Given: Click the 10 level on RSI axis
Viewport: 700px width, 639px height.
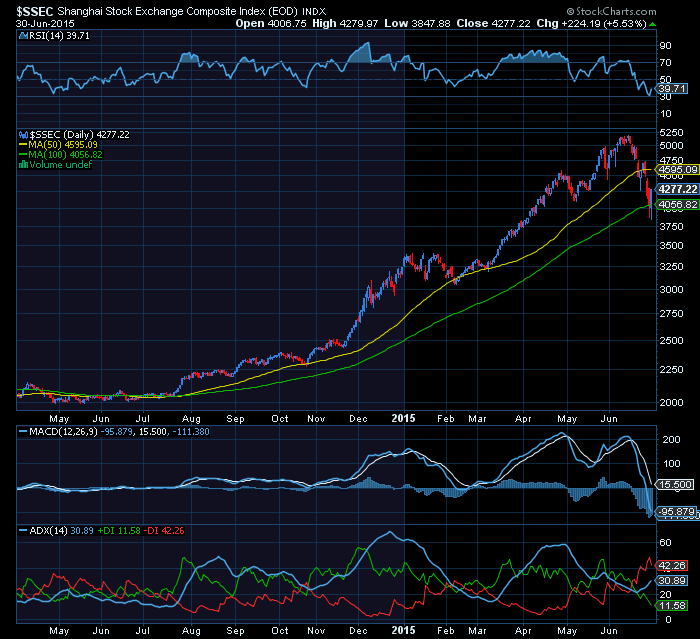Looking at the screenshot, I should pos(665,113).
